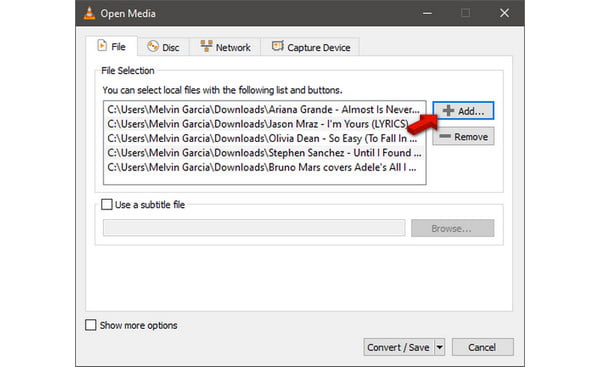Expand the Convert / Save dropdown arrow
Image resolution: width=600 pixels, height=367 pixels.
(440, 347)
